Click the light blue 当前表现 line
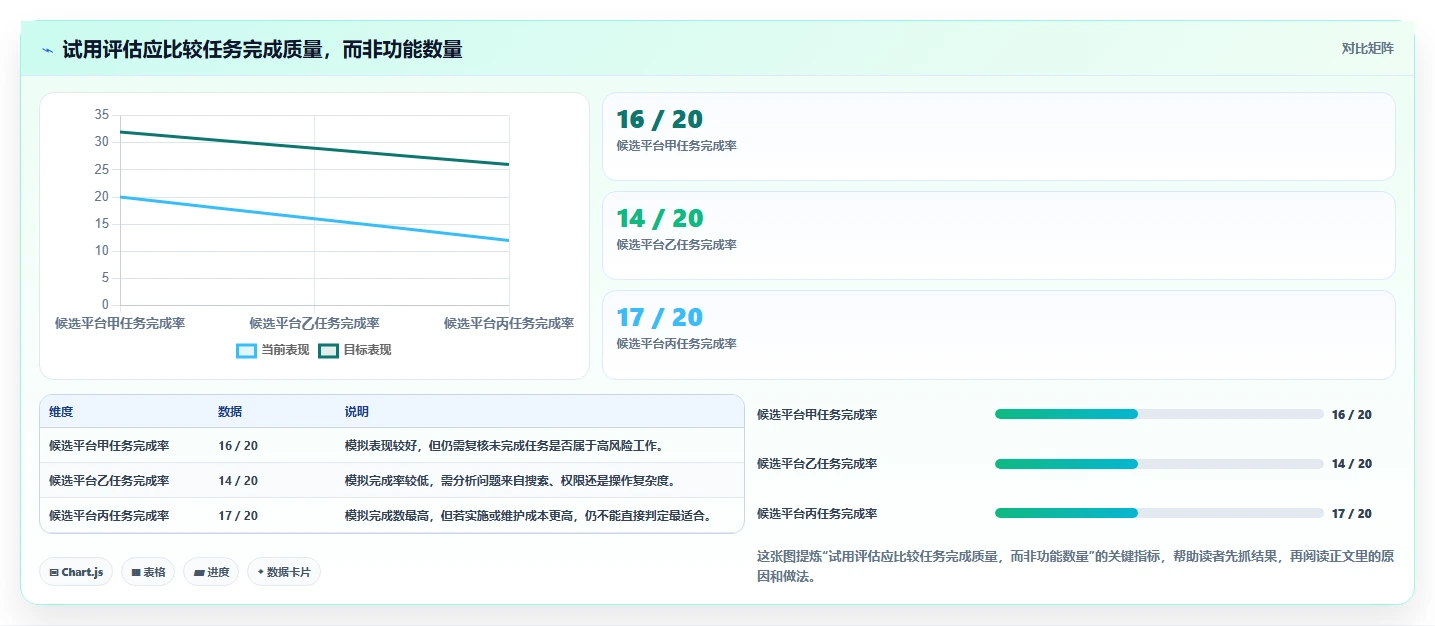Image resolution: width=1435 pixels, height=626 pixels. [x=314, y=218]
